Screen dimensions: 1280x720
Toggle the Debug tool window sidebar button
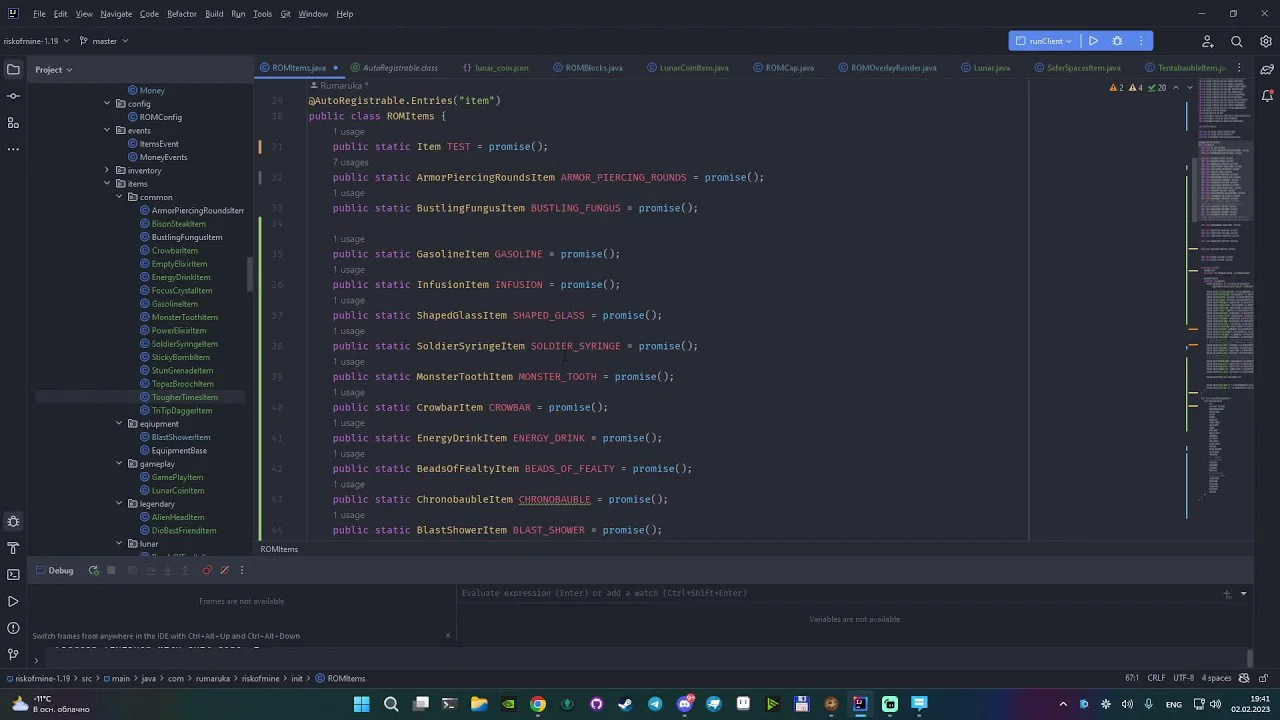[x=13, y=521]
